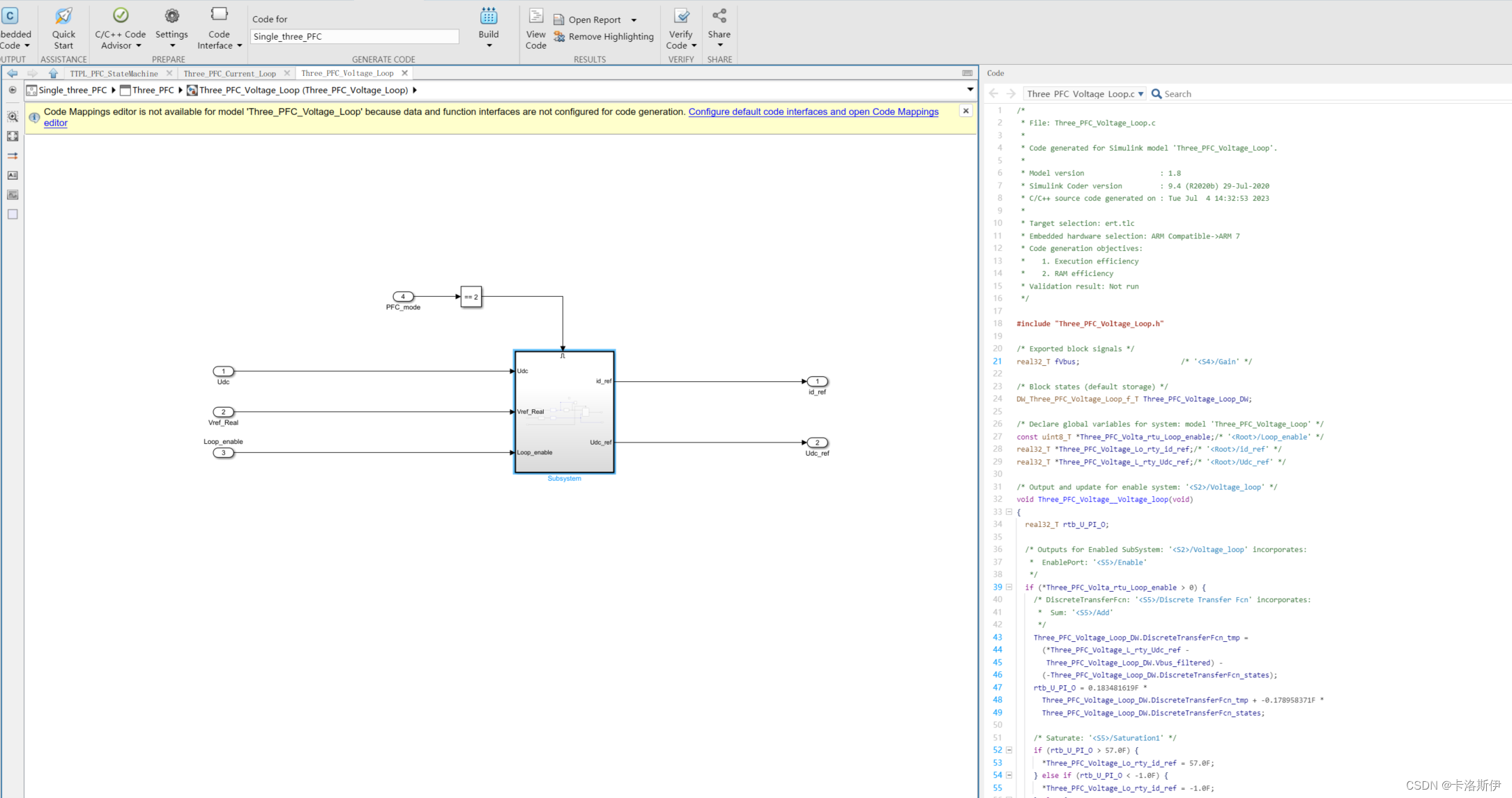Click Fit to View icon in the palette
The image size is (1512, 798).
coord(13,137)
